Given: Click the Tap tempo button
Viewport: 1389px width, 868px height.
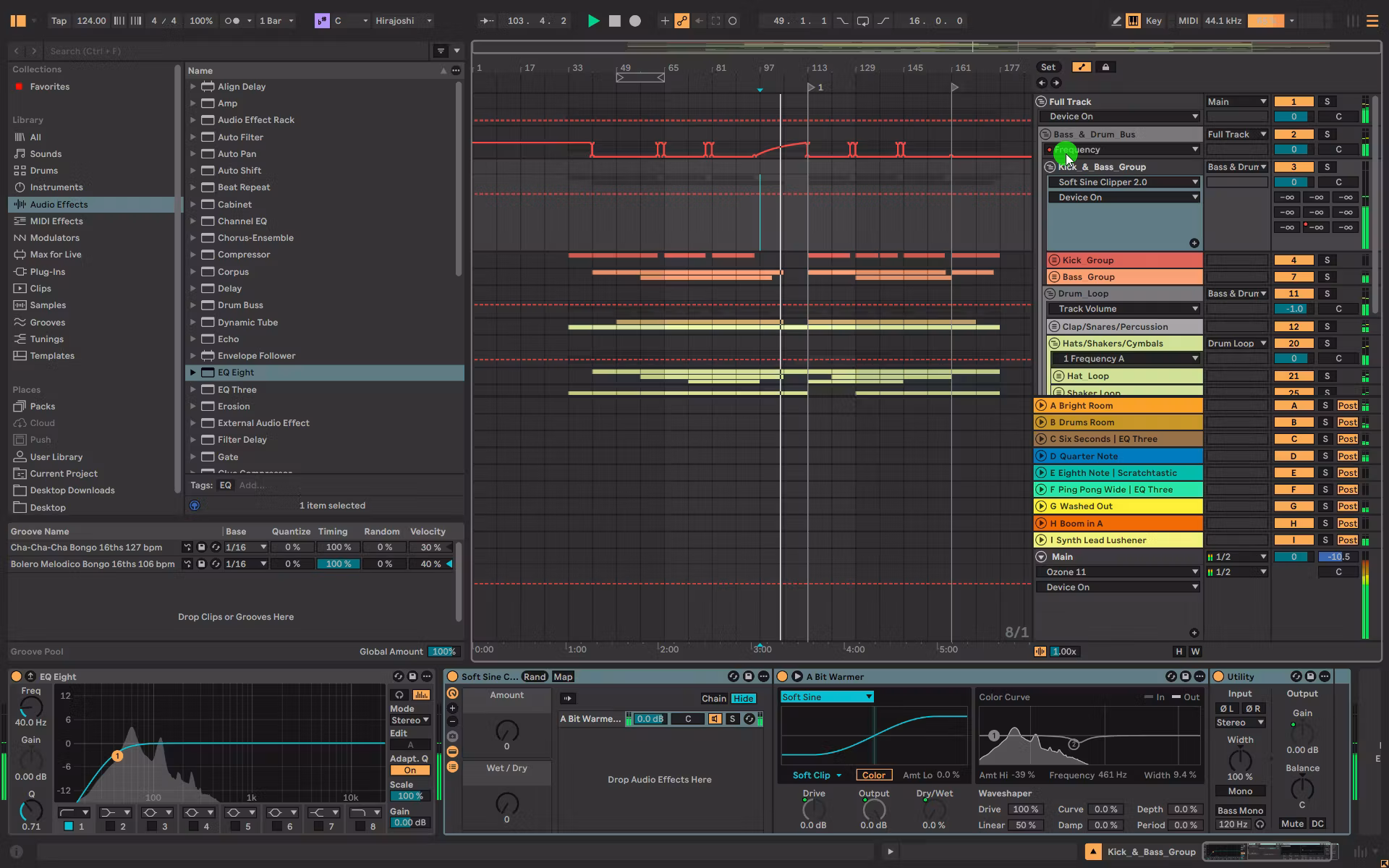Looking at the screenshot, I should pyautogui.click(x=59, y=21).
